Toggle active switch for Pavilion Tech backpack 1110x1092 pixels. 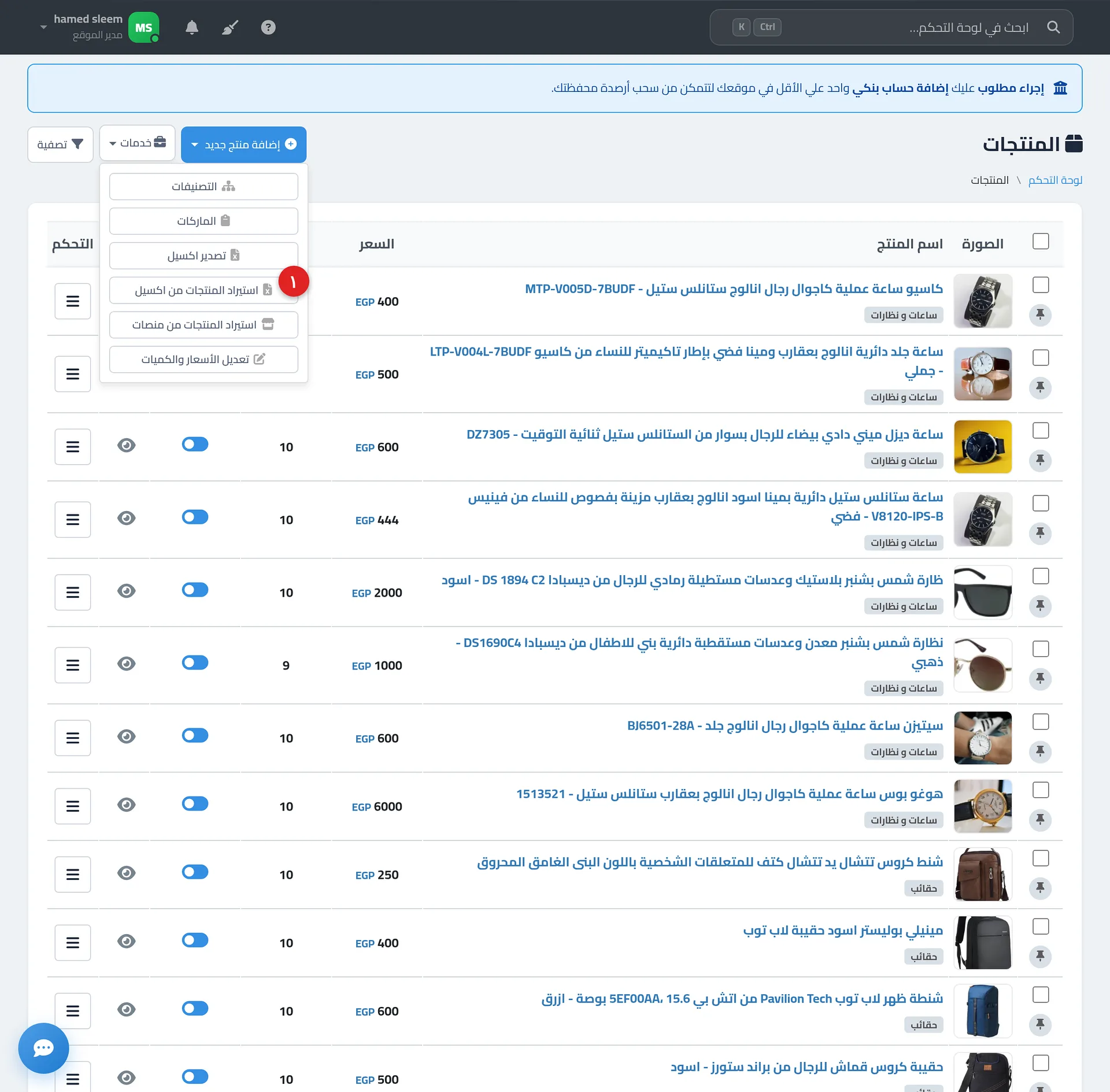(195, 1009)
